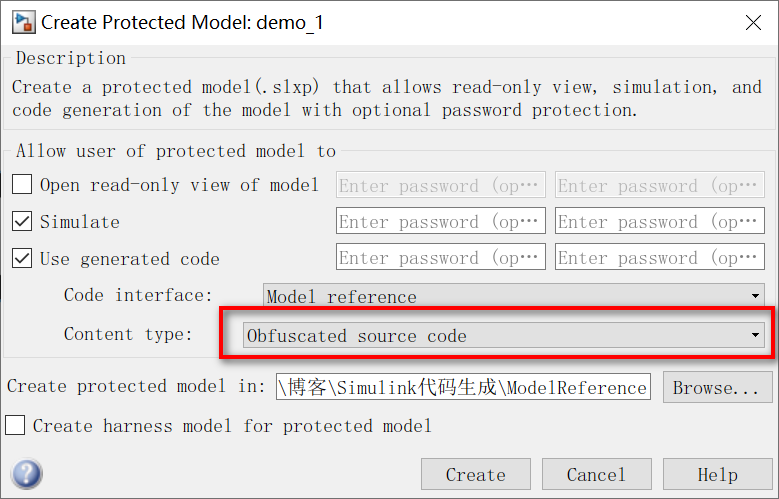Check Create harness model for protected model
Viewport: 779px width, 499px height.
pyautogui.click(x=15, y=425)
